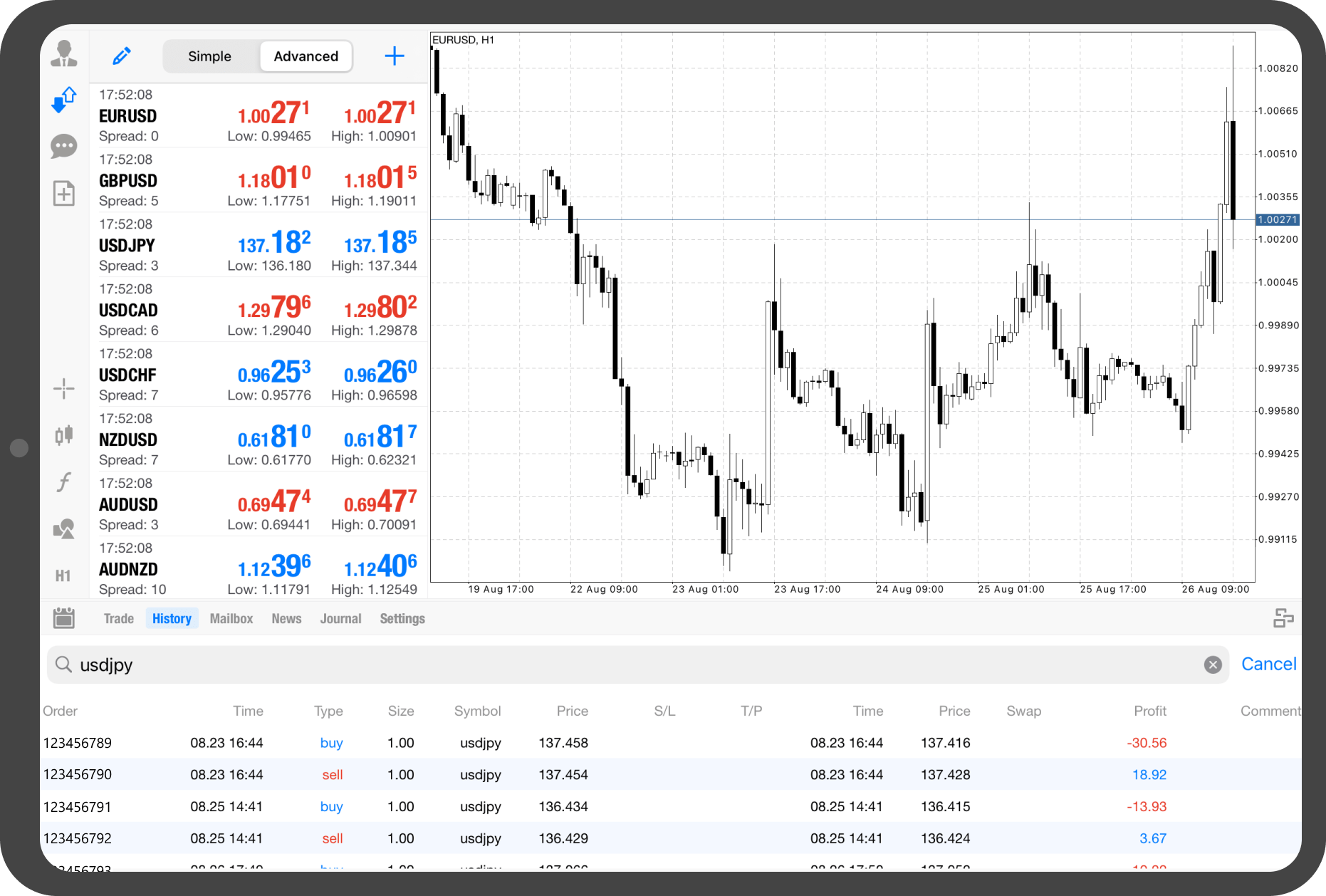Open the candlestick chart type icon
The height and width of the screenshot is (896, 1326).
(64, 435)
